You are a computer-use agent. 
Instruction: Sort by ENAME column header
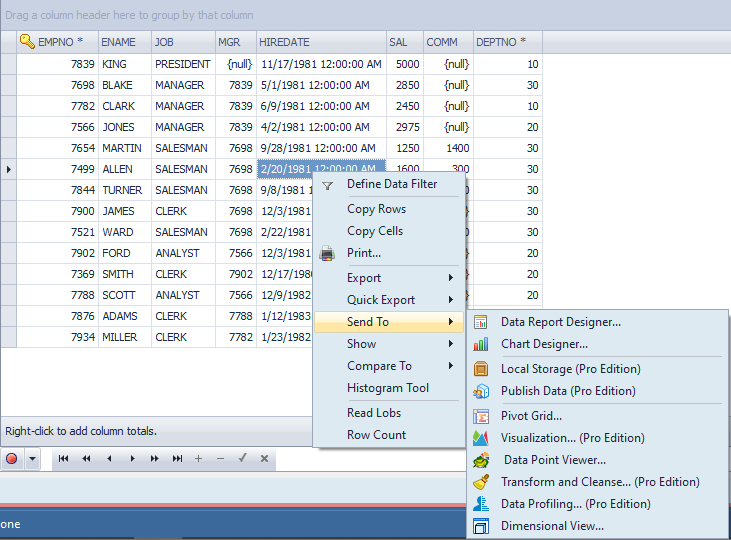point(125,42)
